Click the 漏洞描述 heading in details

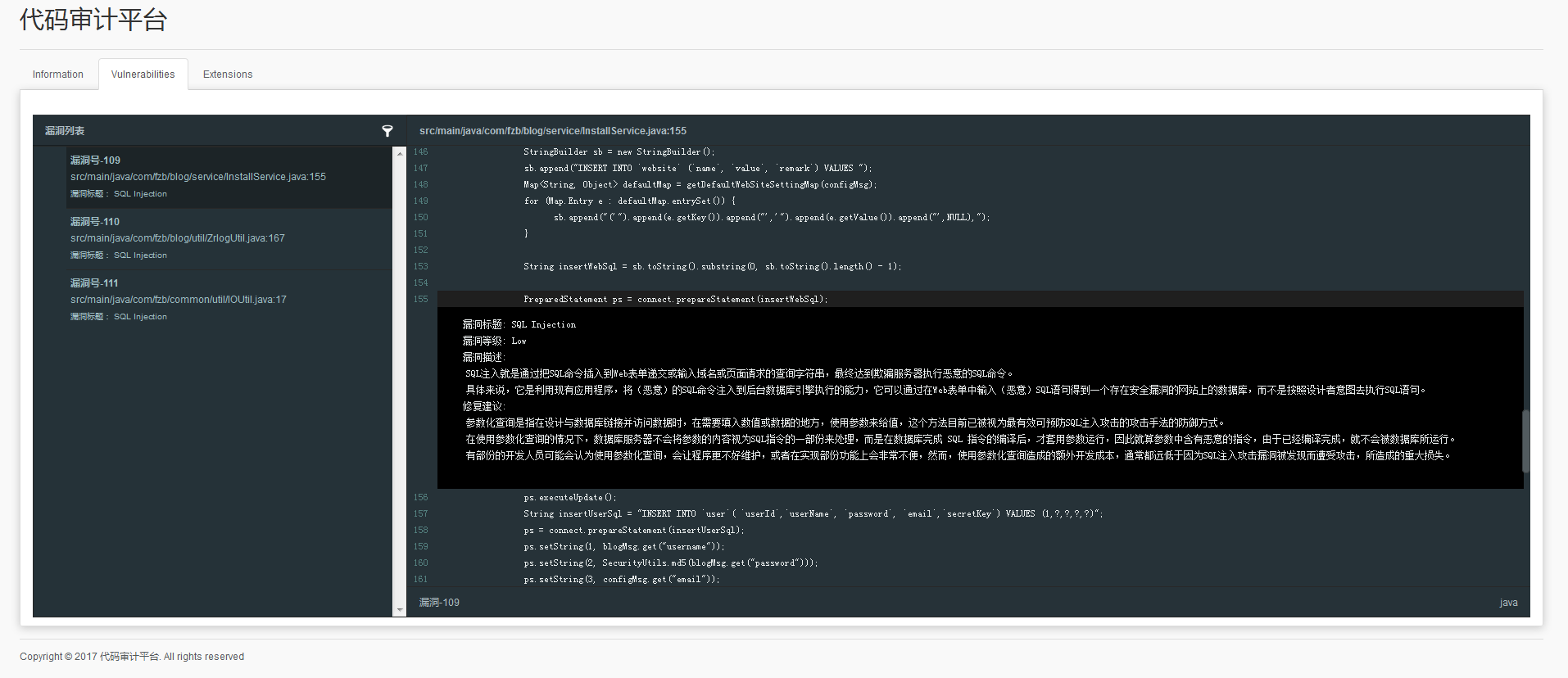(x=484, y=358)
